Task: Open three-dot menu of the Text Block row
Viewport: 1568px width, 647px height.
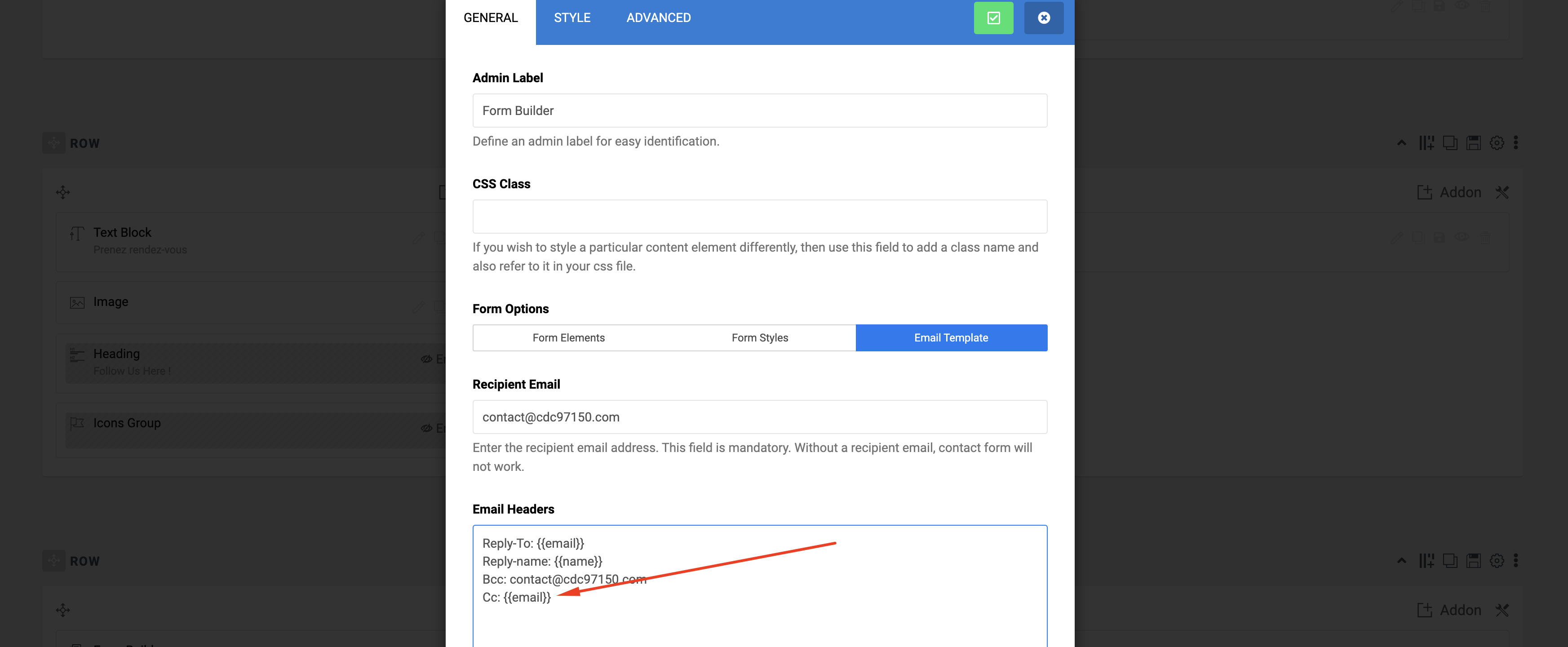Action: tap(1515, 143)
